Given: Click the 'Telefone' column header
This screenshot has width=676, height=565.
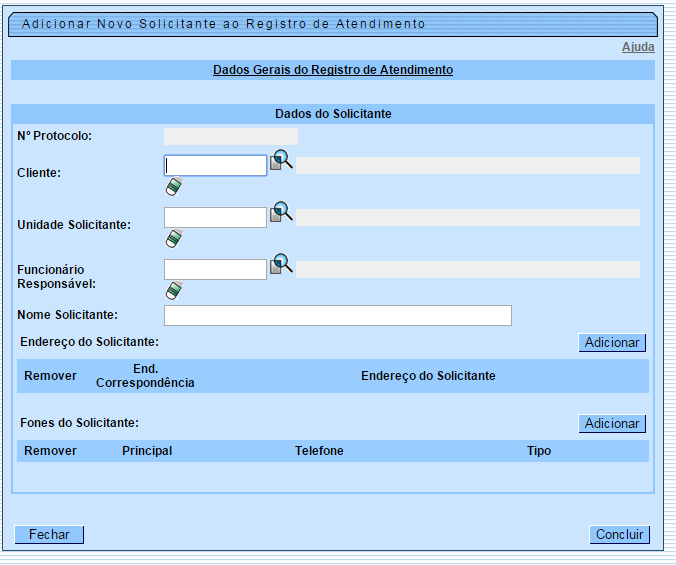Looking at the screenshot, I should [x=319, y=451].
